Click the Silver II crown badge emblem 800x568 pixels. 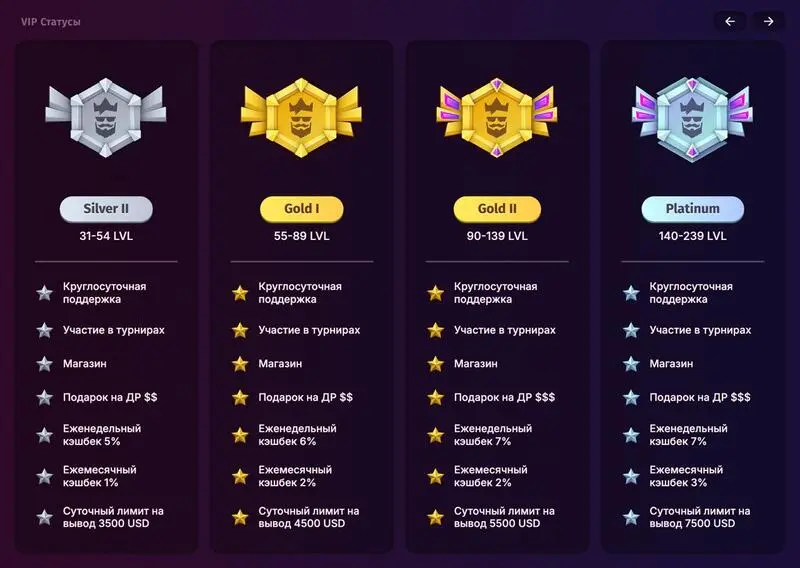point(106,114)
